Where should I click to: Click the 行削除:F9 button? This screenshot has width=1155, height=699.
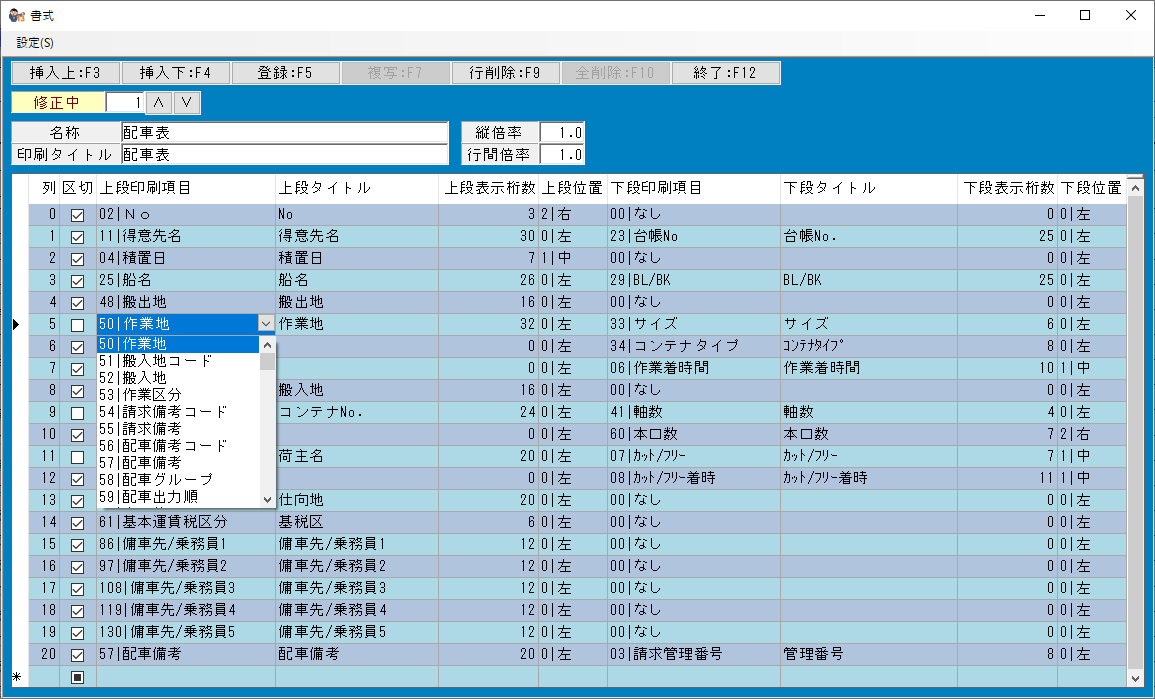505,73
